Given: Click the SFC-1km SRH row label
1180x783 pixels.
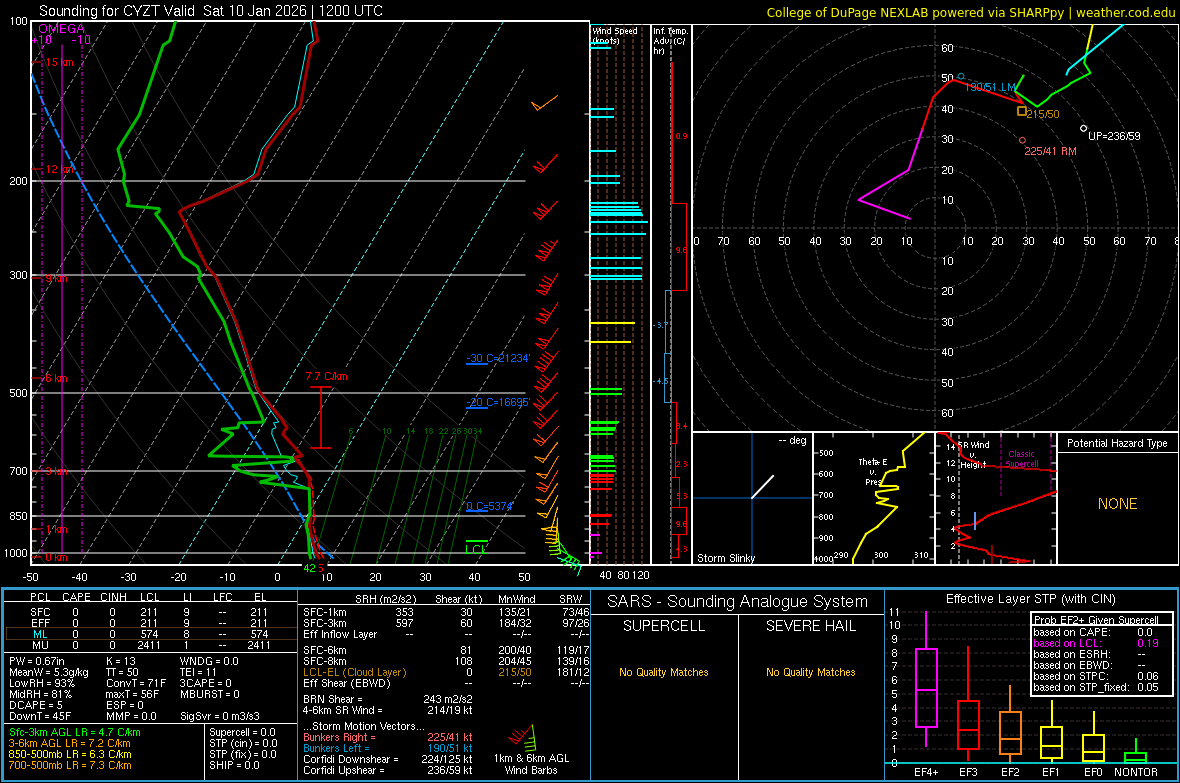Looking at the screenshot, I should (x=325, y=612).
